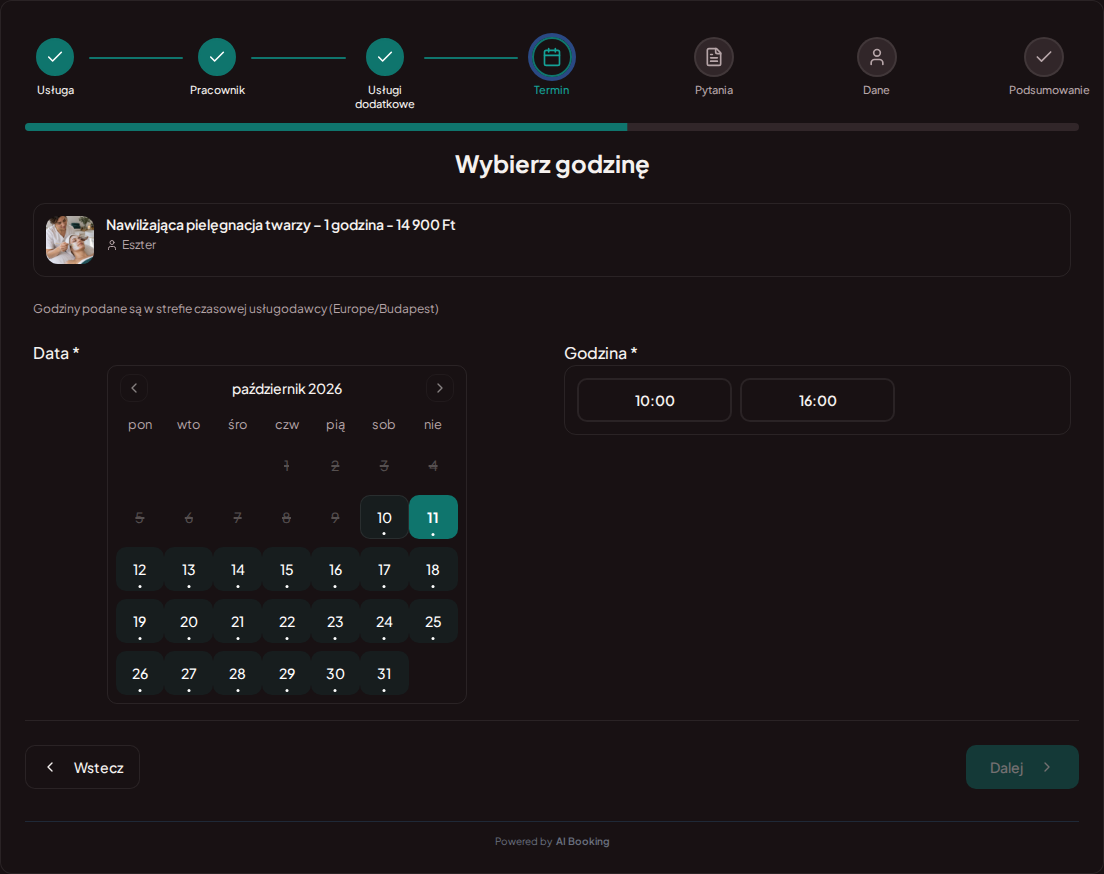
Task: Select October 30 on the calendar
Action: pos(335,674)
